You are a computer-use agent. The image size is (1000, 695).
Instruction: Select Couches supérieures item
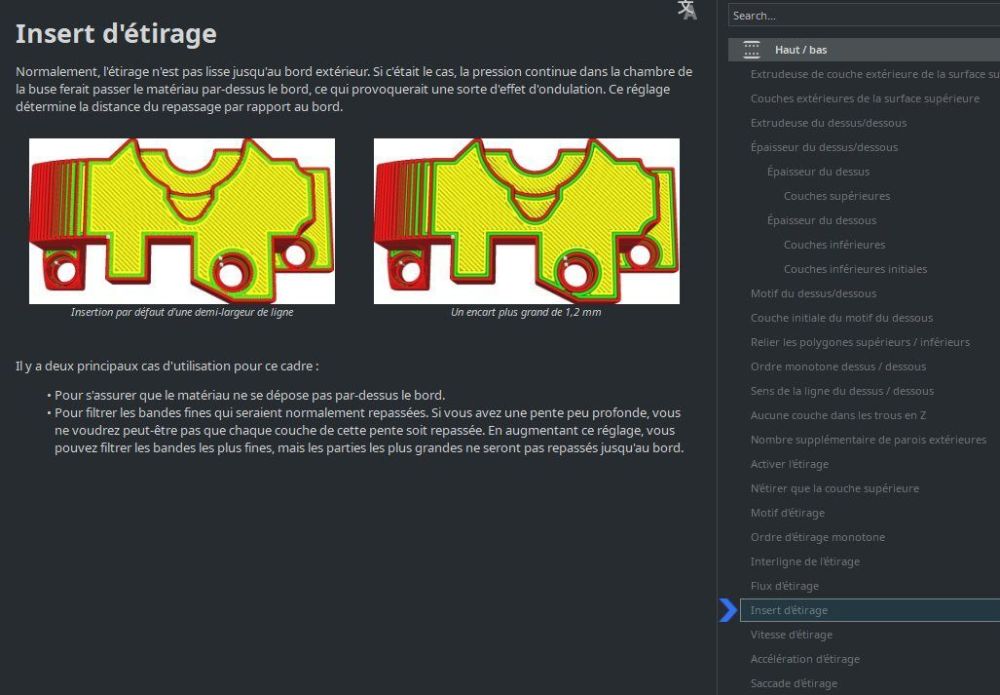(837, 196)
